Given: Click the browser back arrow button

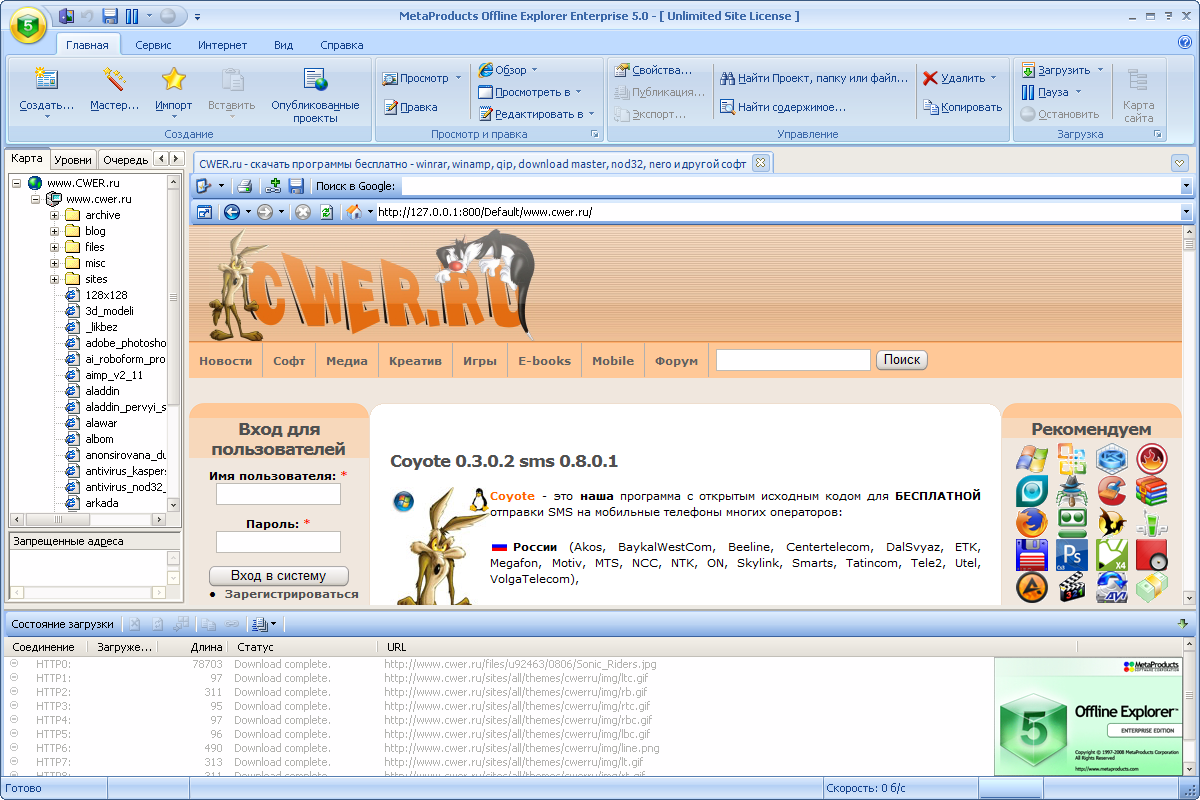Looking at the screenshot, I should [232, 212].
